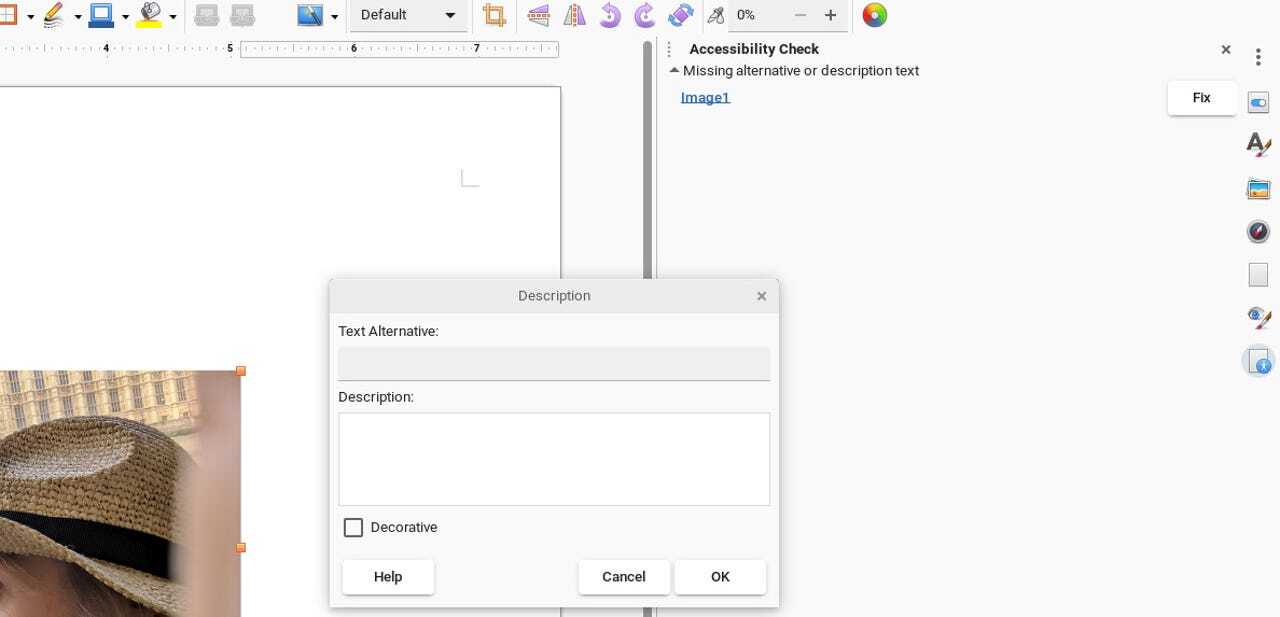Open the Styles sidebar panel

click(x=1258, y=145)
